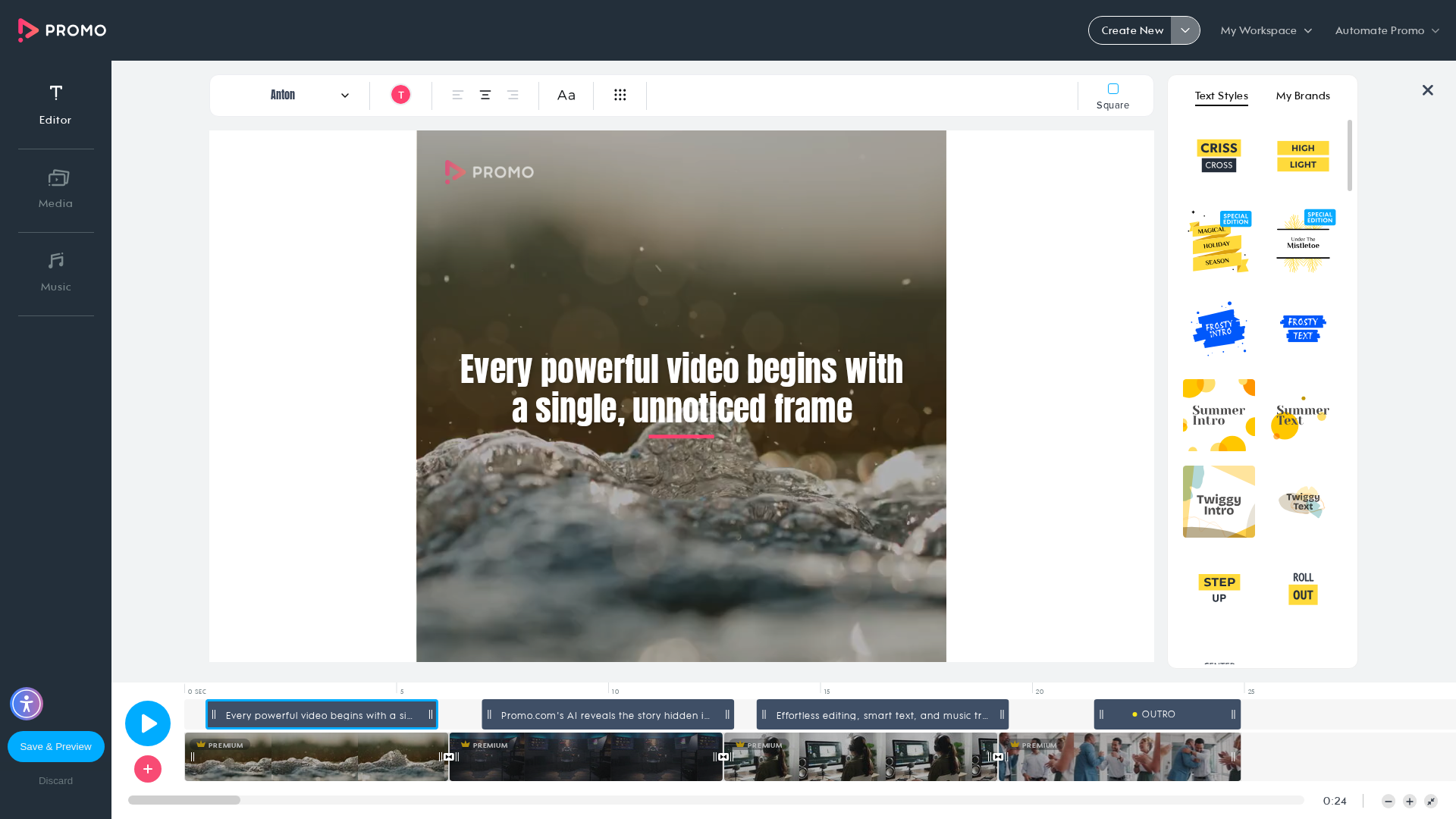Apply Frosty Intro text style

1219,328
